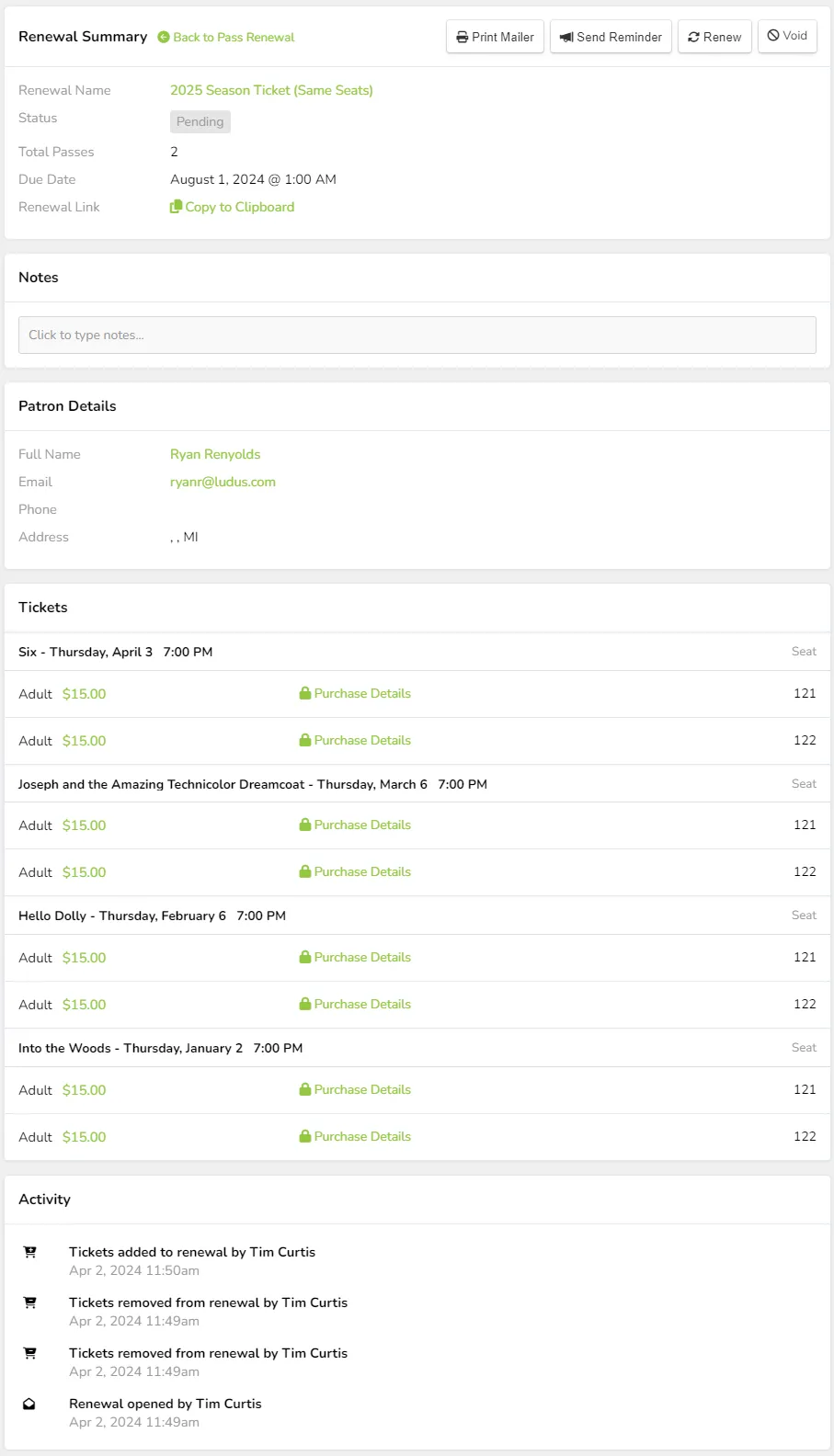Click the Renew button
This screenshot has height=1456, width=834.
pos(714,37)
